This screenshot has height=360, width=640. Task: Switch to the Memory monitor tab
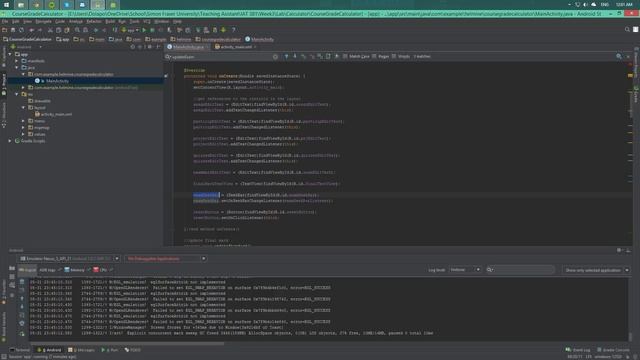pyautogui.click(x=75, y=270)
